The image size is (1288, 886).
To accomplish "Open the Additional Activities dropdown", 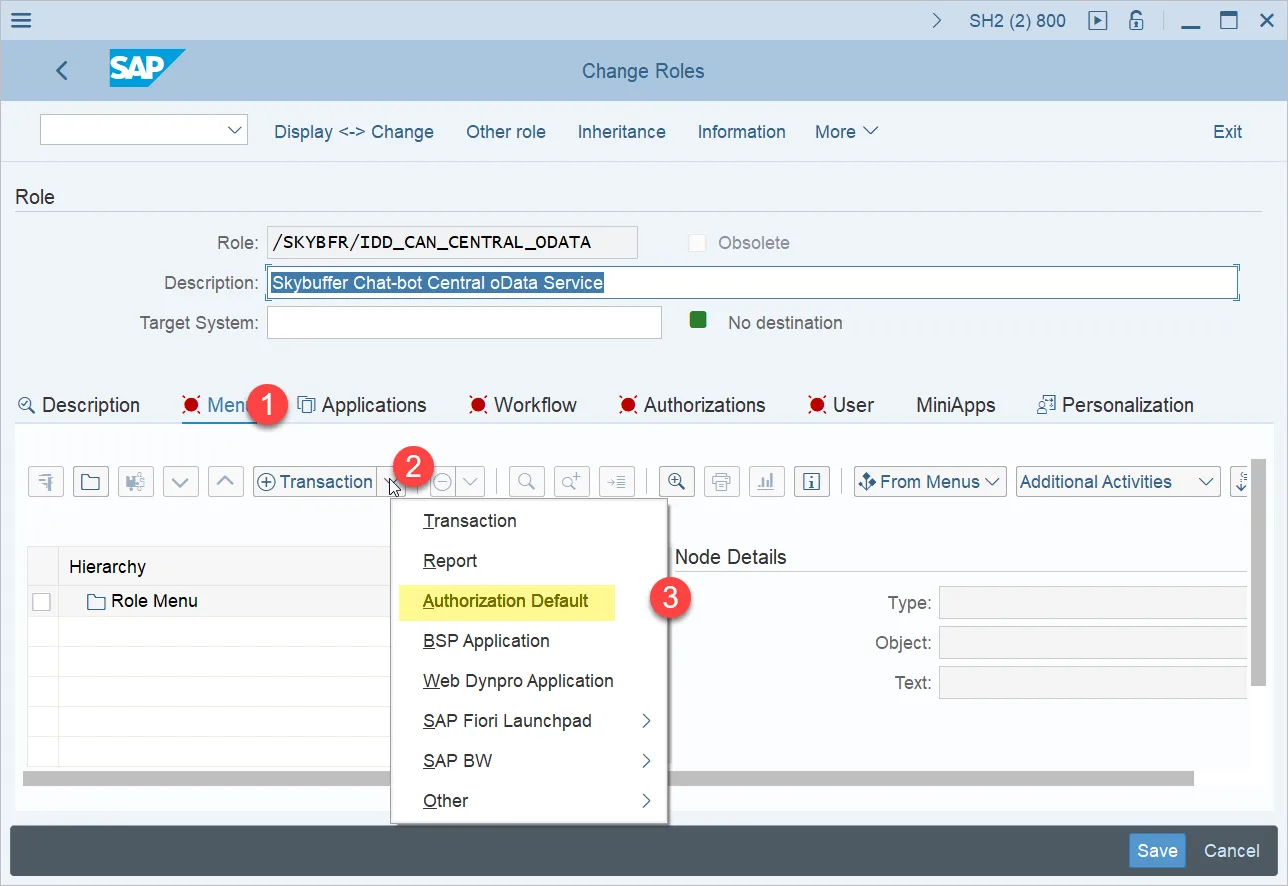I will click(1118, 482).
